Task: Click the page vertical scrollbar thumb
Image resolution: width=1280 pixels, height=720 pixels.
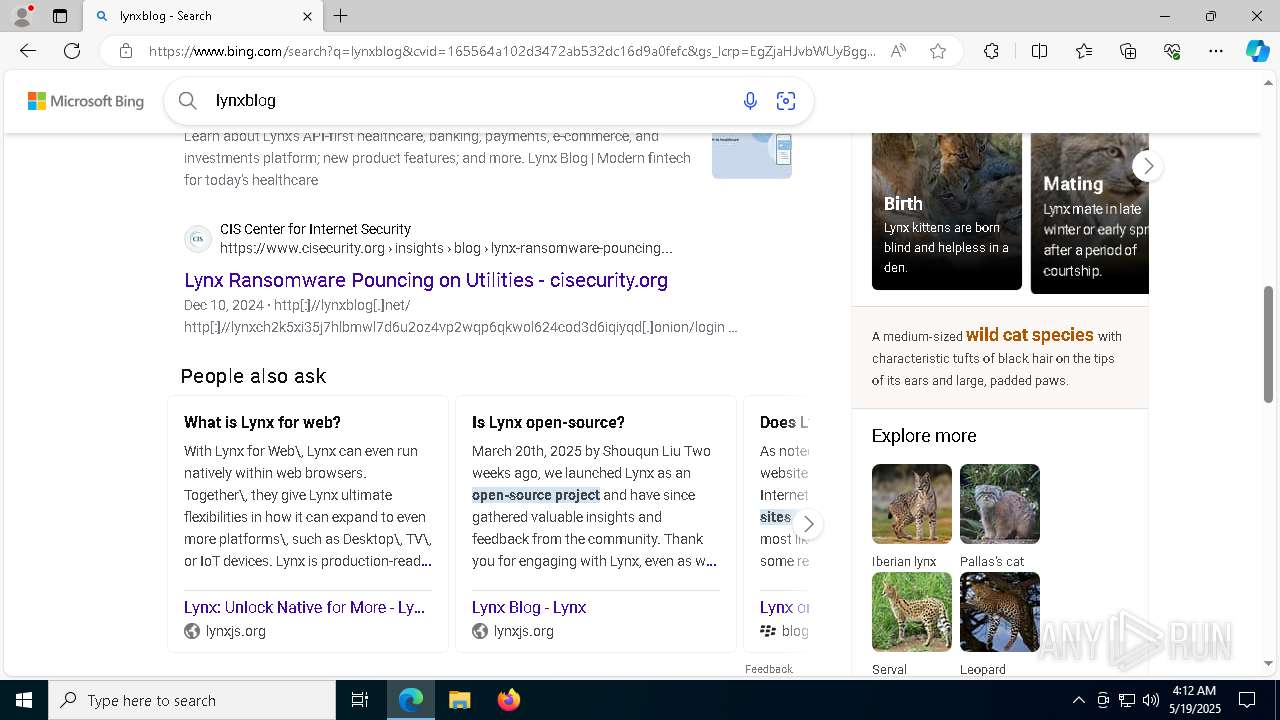Action: [1269, 343]
